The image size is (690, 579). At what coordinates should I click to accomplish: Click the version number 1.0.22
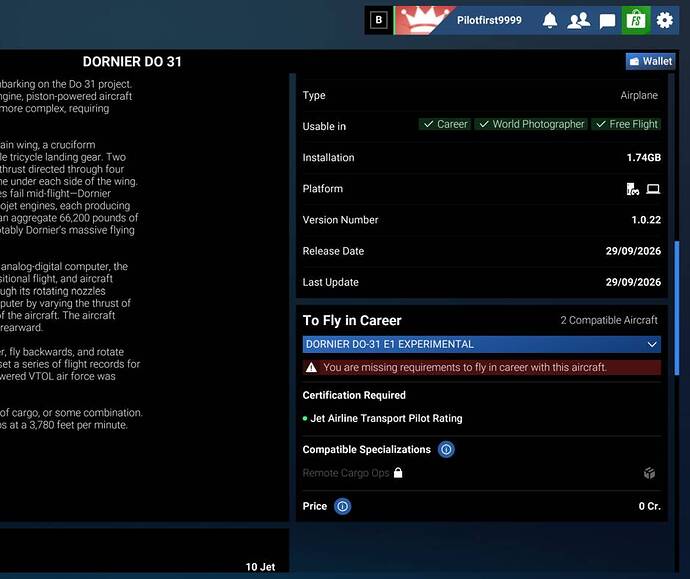tap(646, 220)
